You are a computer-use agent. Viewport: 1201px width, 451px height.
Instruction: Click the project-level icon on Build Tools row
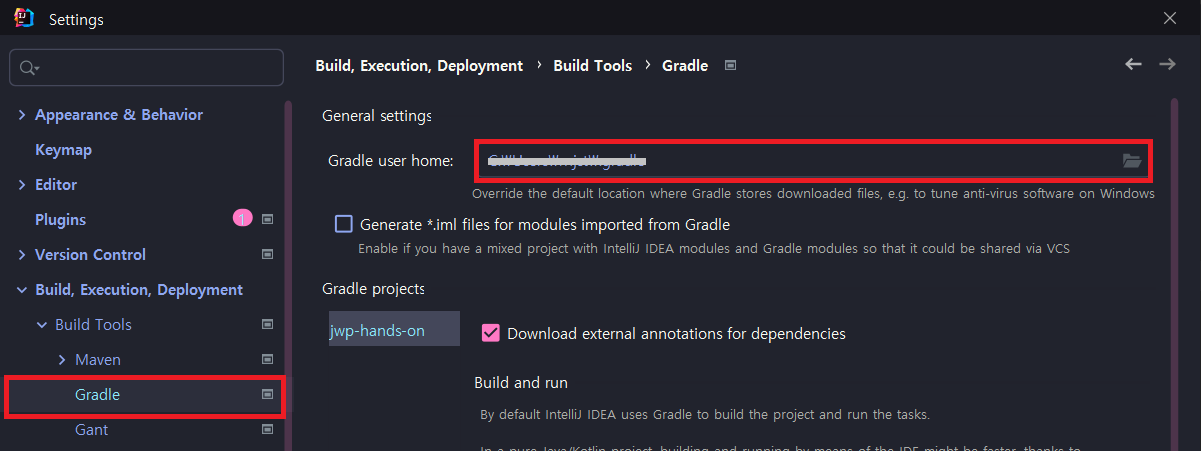(x=267, y=324)
